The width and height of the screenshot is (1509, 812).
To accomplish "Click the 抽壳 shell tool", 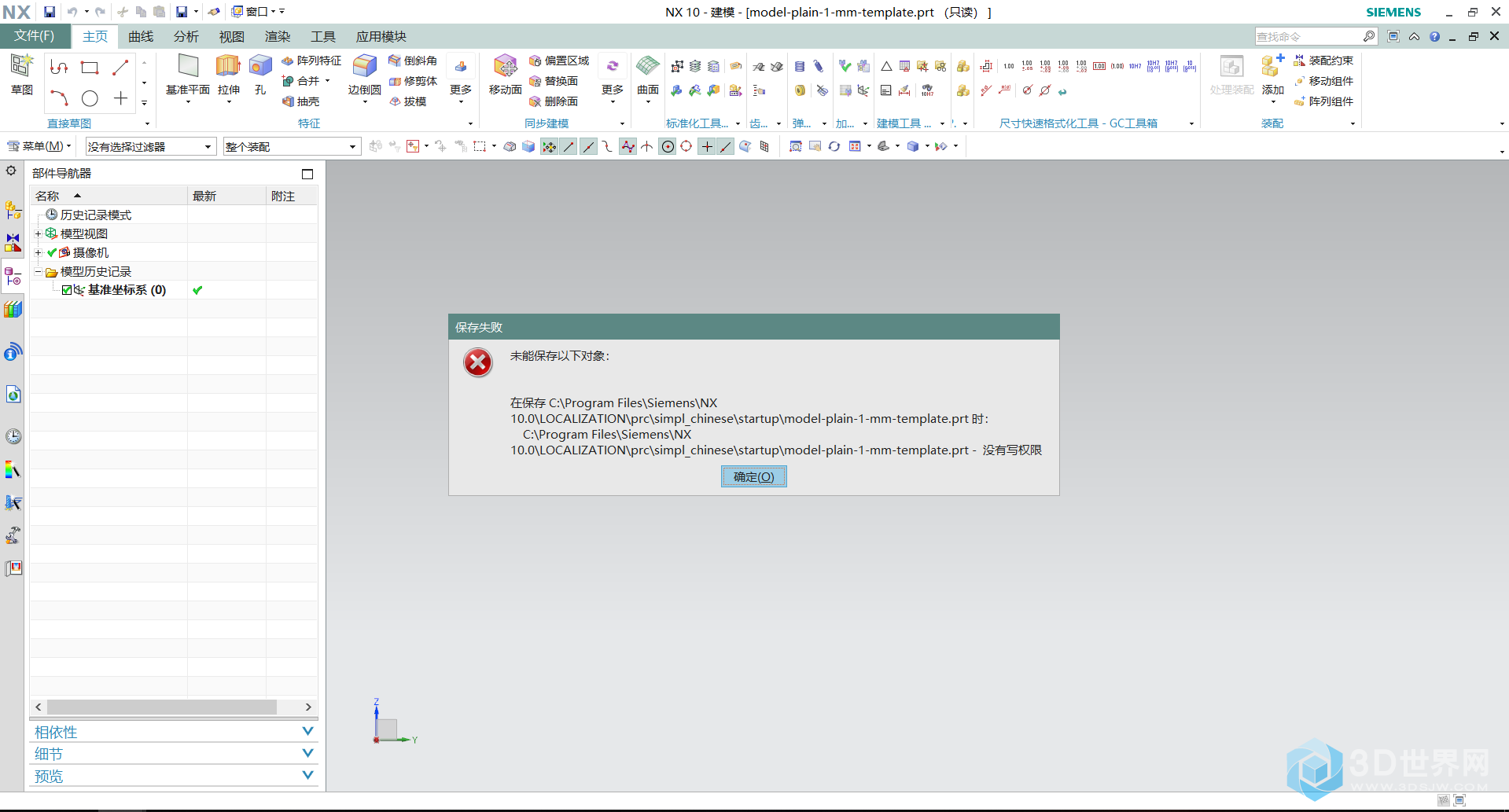I will click(x=300, y=101).
